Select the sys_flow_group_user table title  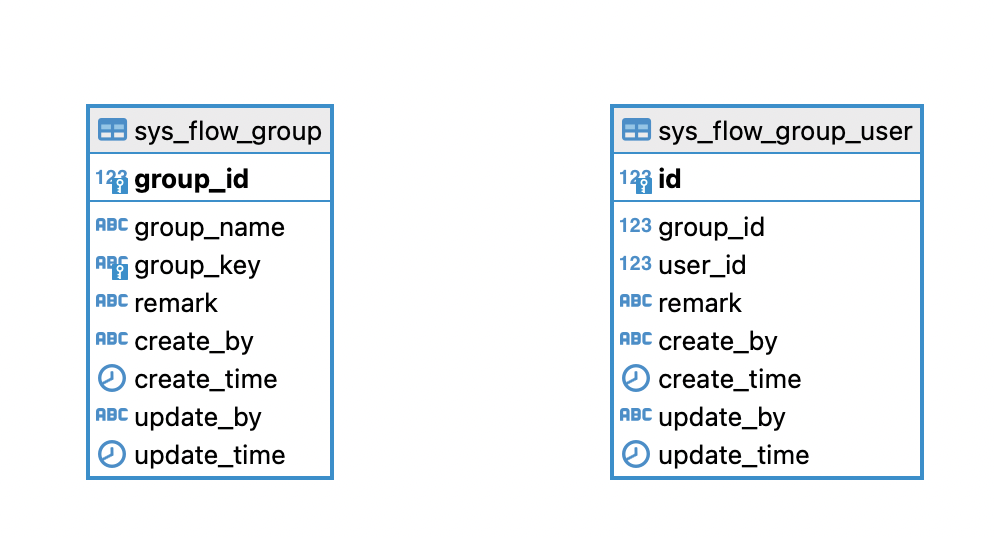point(785,131)
